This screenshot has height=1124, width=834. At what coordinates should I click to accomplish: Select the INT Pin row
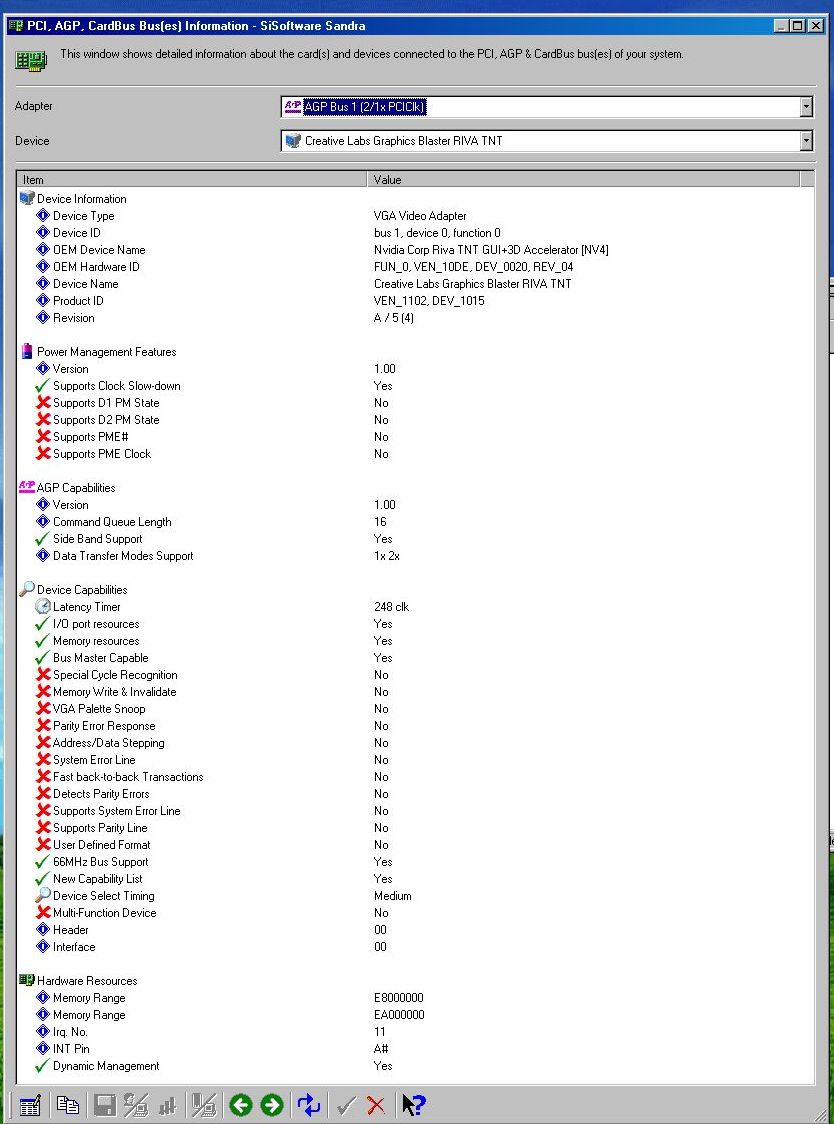[x=416, y=1049]
